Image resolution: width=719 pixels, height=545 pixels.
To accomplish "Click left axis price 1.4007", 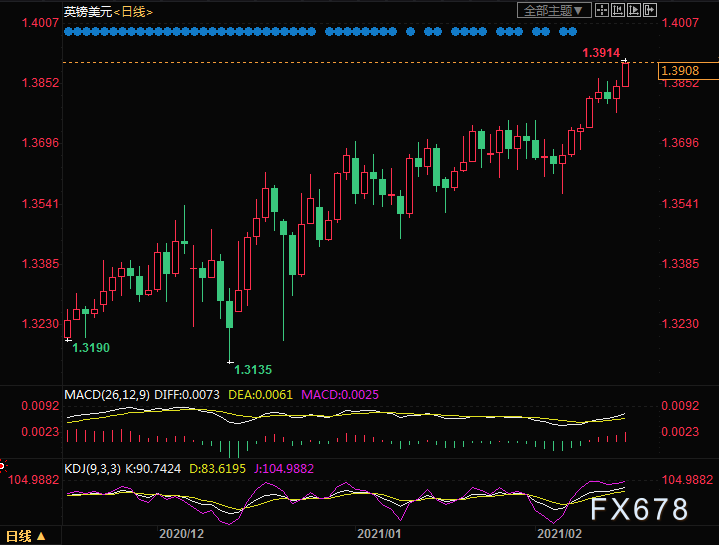I will [40, 22].
